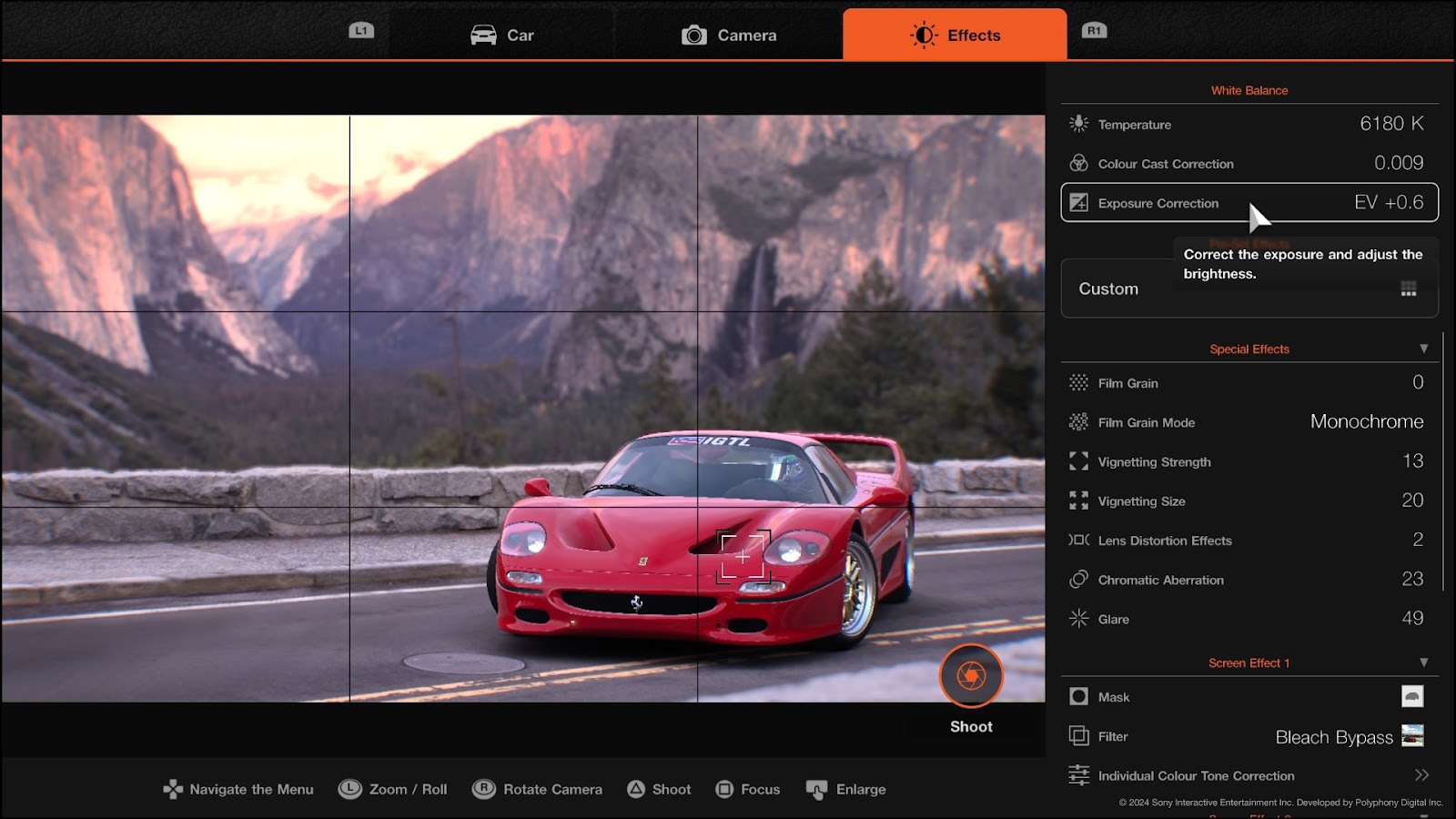Click the Enlarge touchpad icon
This screenshot has height=819, width=1456.
[x=816, y=790]
